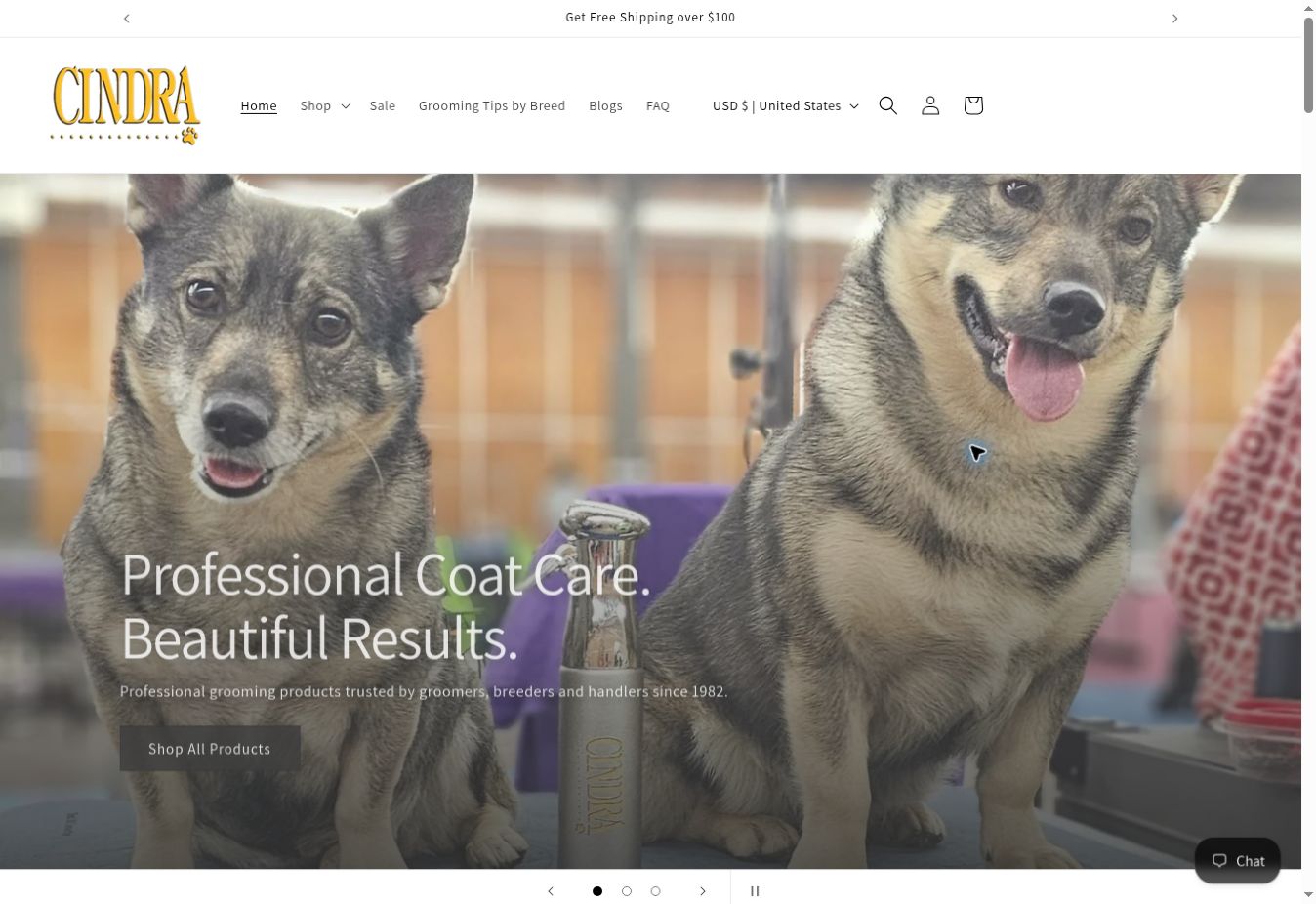Open the search magnifier icon
The image size is (1316, 904).
coord(887,105)
